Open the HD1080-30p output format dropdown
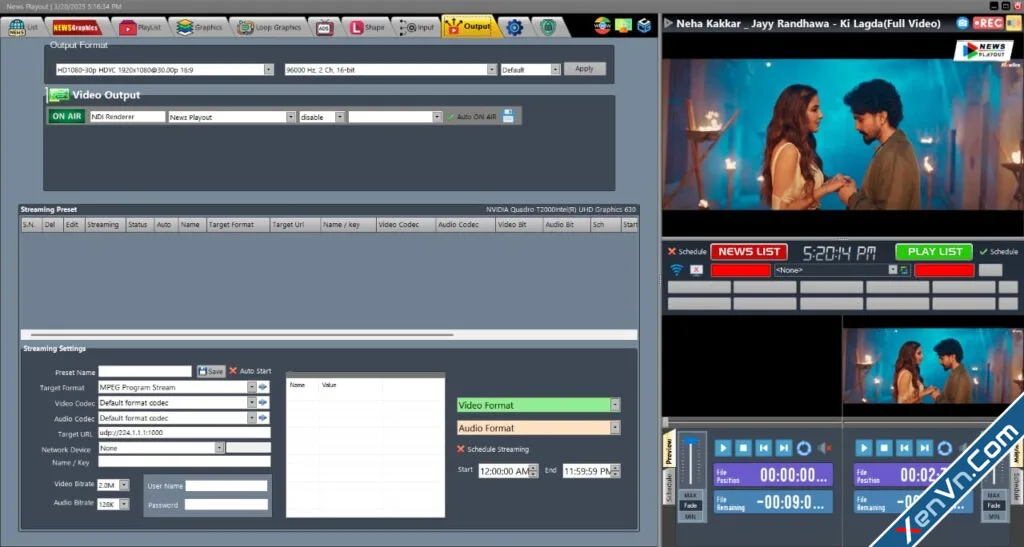The height and width of the screenshot is (547, 1024). [268, 69]
